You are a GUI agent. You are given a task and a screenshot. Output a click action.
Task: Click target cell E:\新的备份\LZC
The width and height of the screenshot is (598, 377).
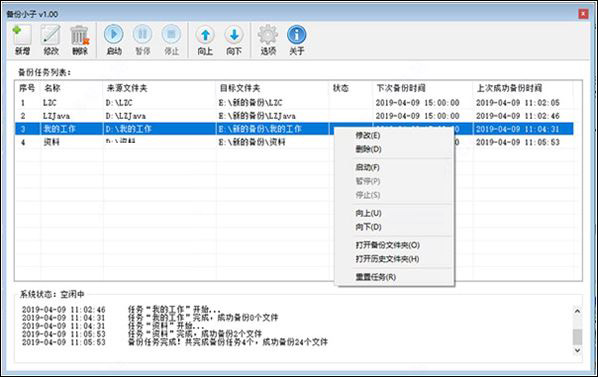250,103
